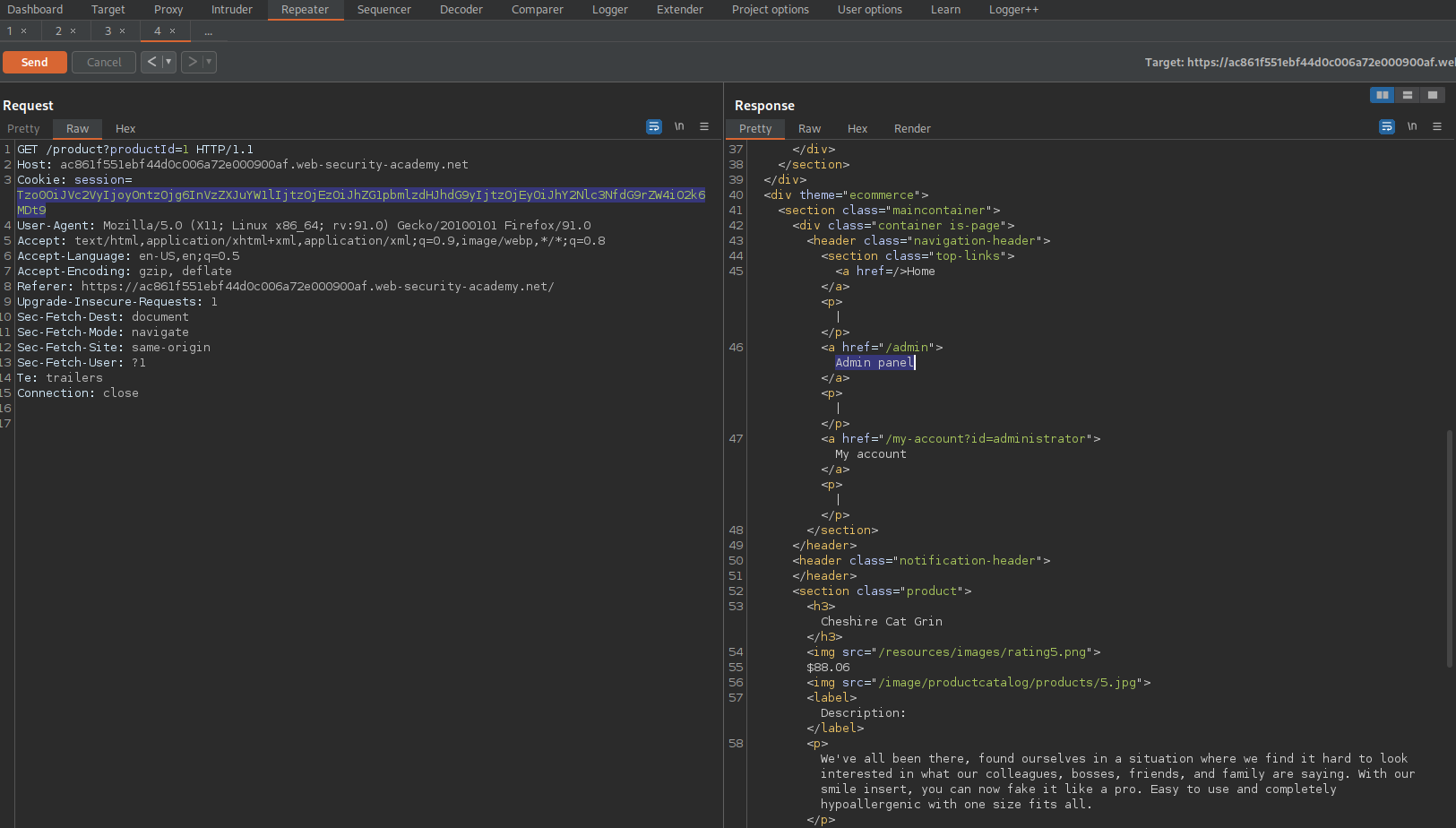The height and width of the screenshot is (828, 1456).
Task: Click the User-Agent header line
Action: [x=304, y=226]
